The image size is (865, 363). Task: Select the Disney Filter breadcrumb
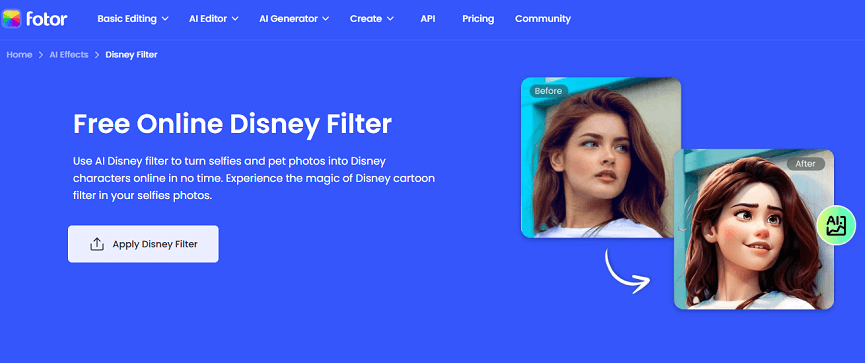(131, 55)
